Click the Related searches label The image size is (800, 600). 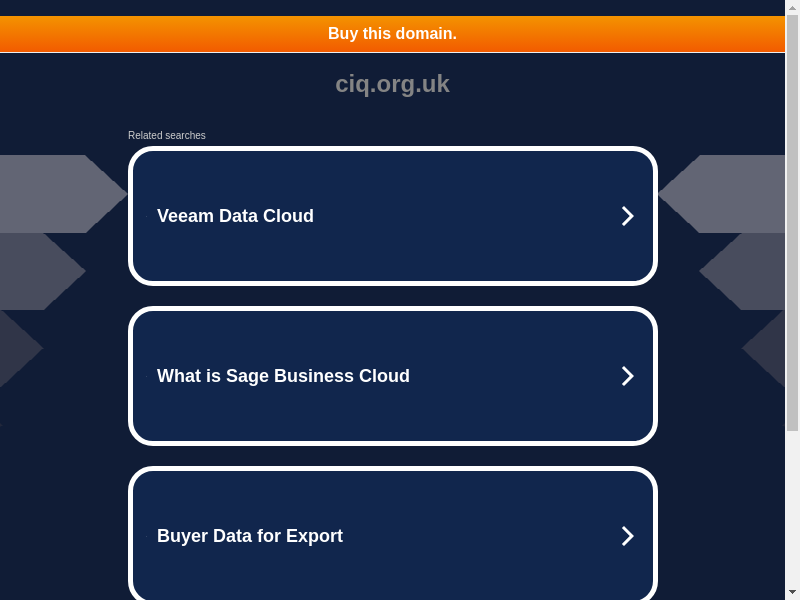(167, 136)
